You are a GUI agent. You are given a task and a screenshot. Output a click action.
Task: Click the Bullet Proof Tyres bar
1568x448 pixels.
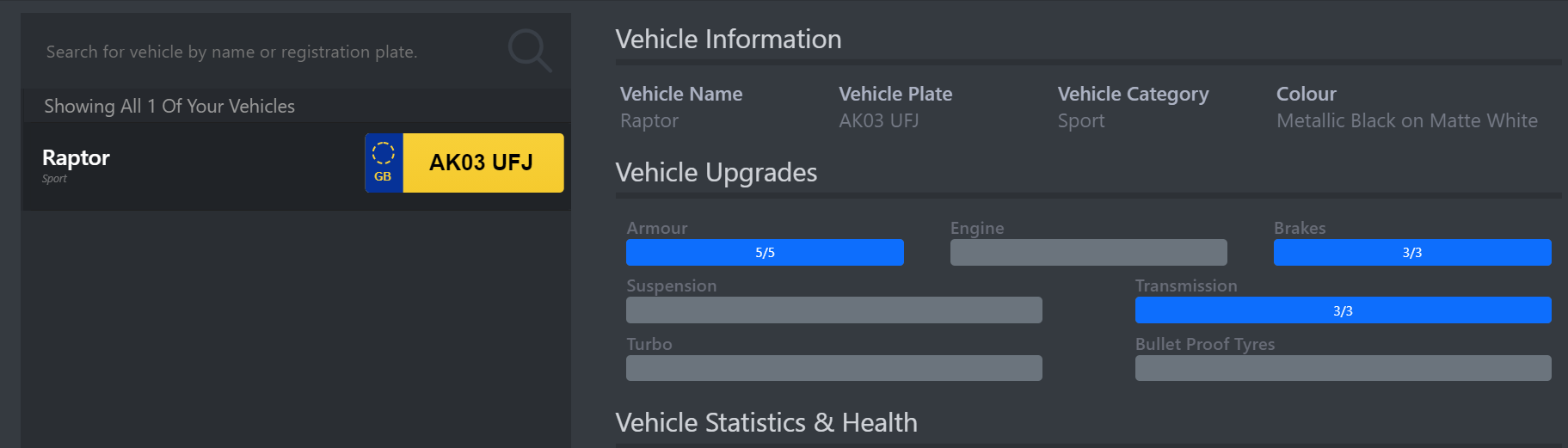pos(1343,368)
